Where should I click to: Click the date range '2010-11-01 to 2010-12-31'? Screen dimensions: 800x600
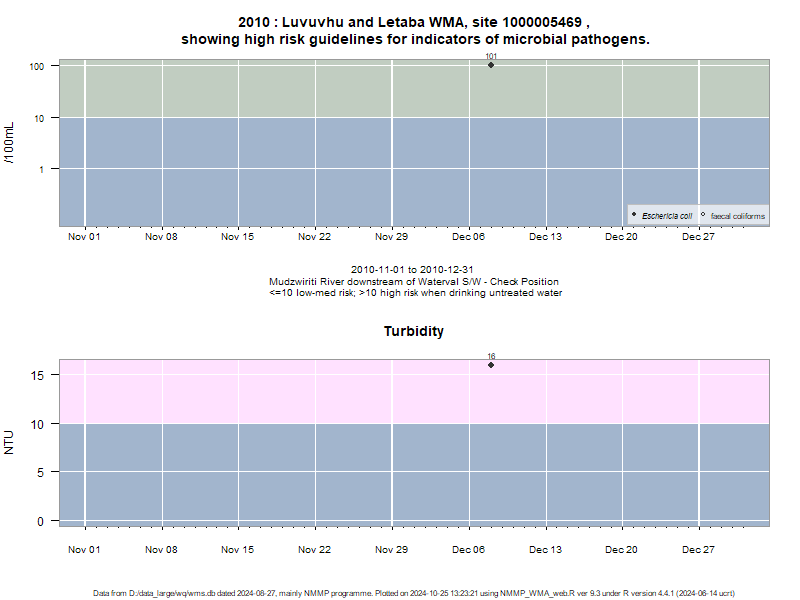point(412,269)
